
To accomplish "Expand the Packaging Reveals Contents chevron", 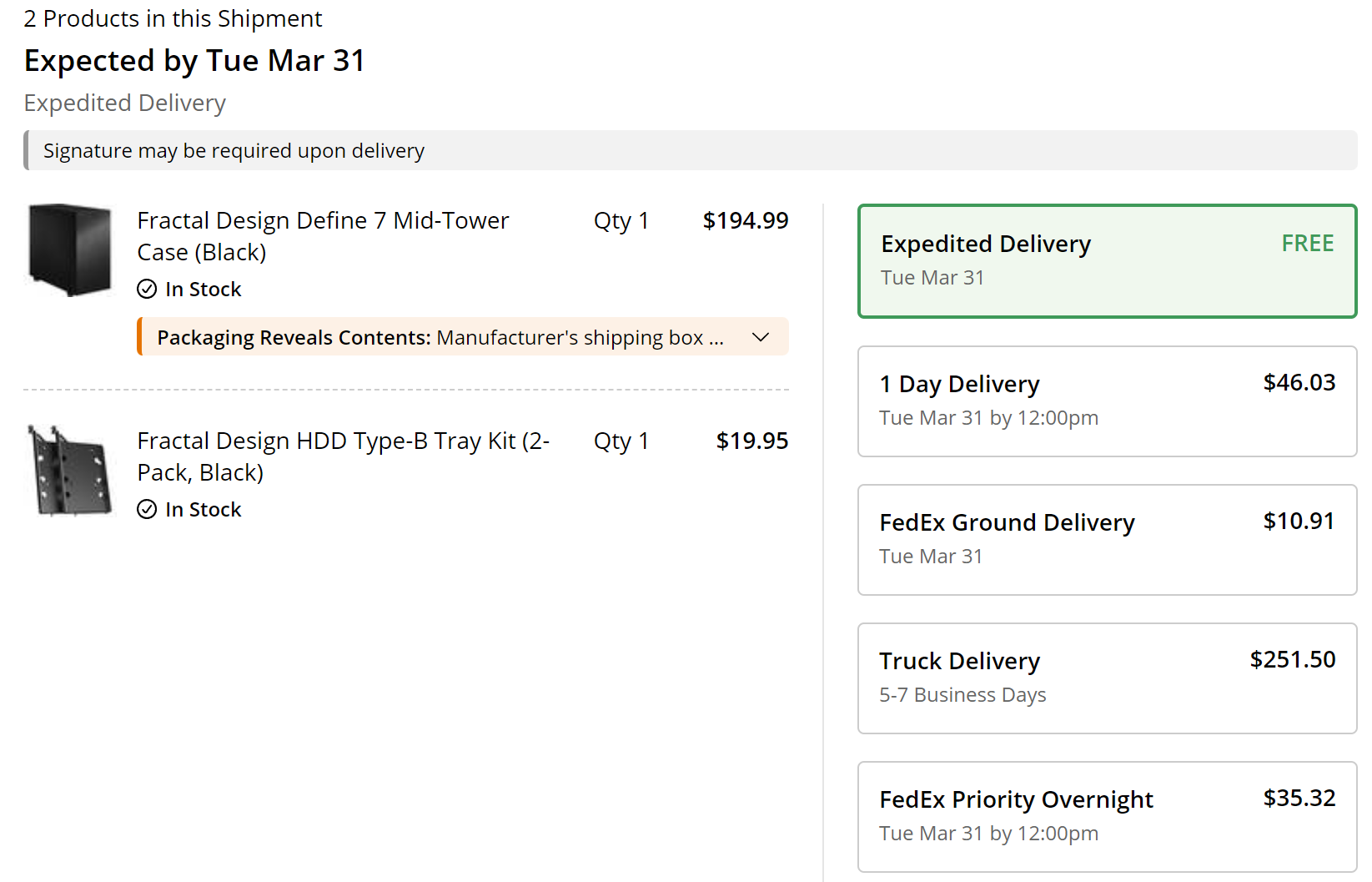I will pos(760,337).
